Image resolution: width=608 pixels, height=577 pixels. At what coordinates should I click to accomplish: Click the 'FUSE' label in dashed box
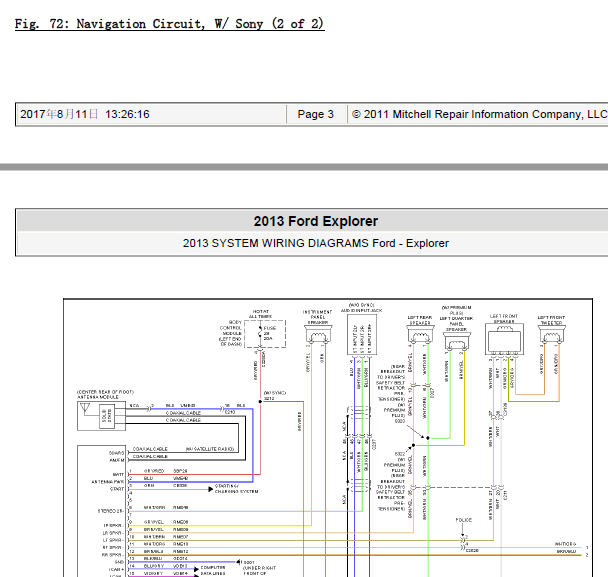[x=269, y=328]
